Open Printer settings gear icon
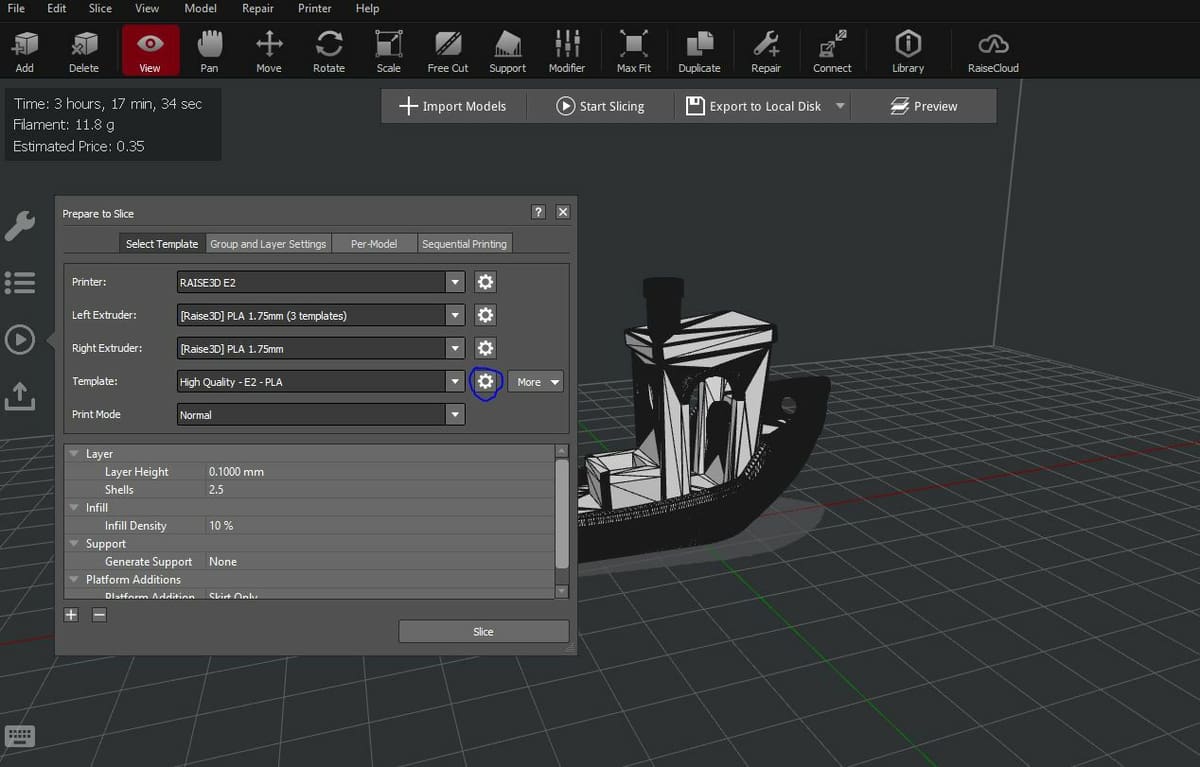 (x=485, y=282)
